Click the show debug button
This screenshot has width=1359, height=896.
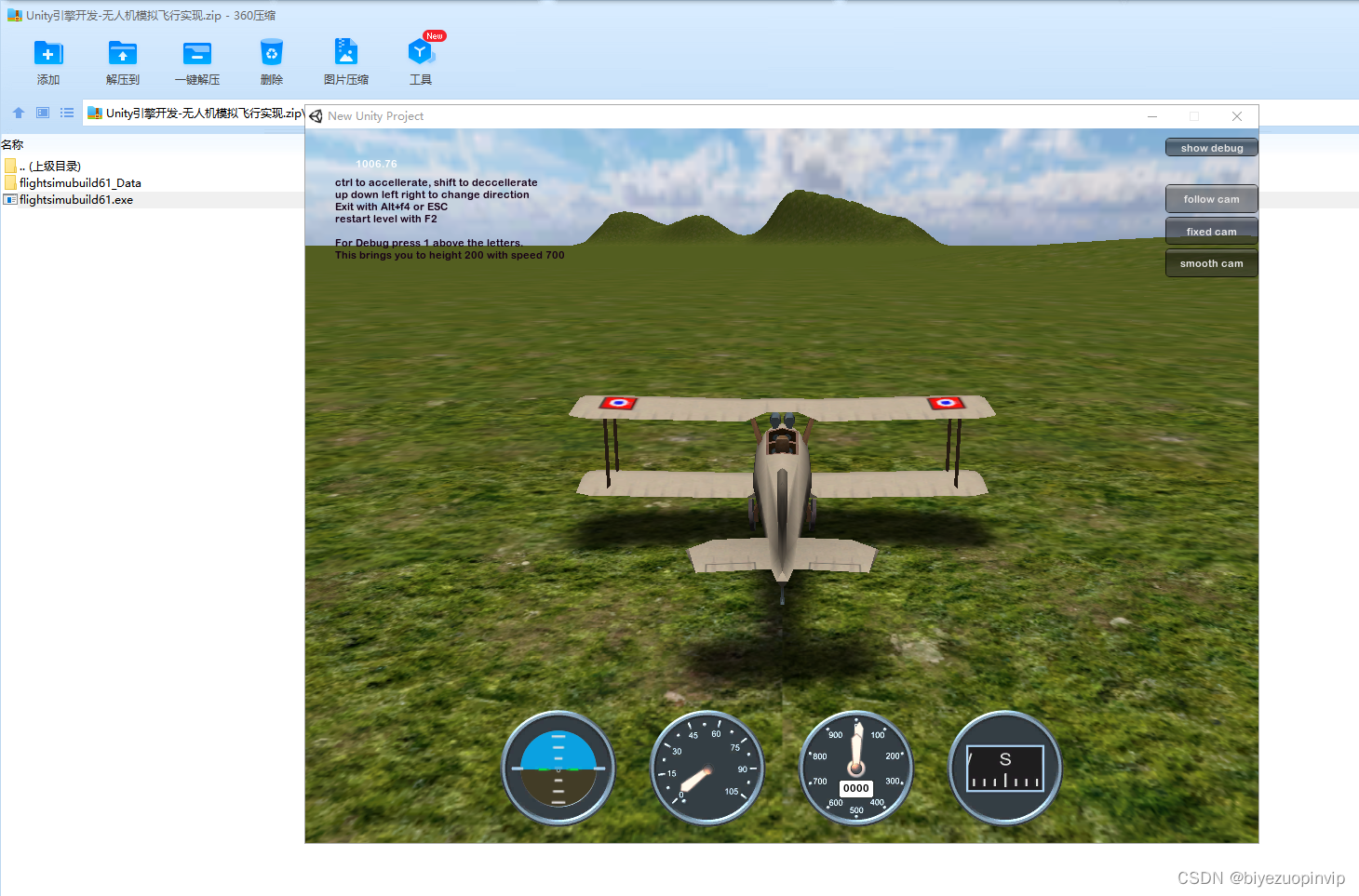pos(1212,148)
